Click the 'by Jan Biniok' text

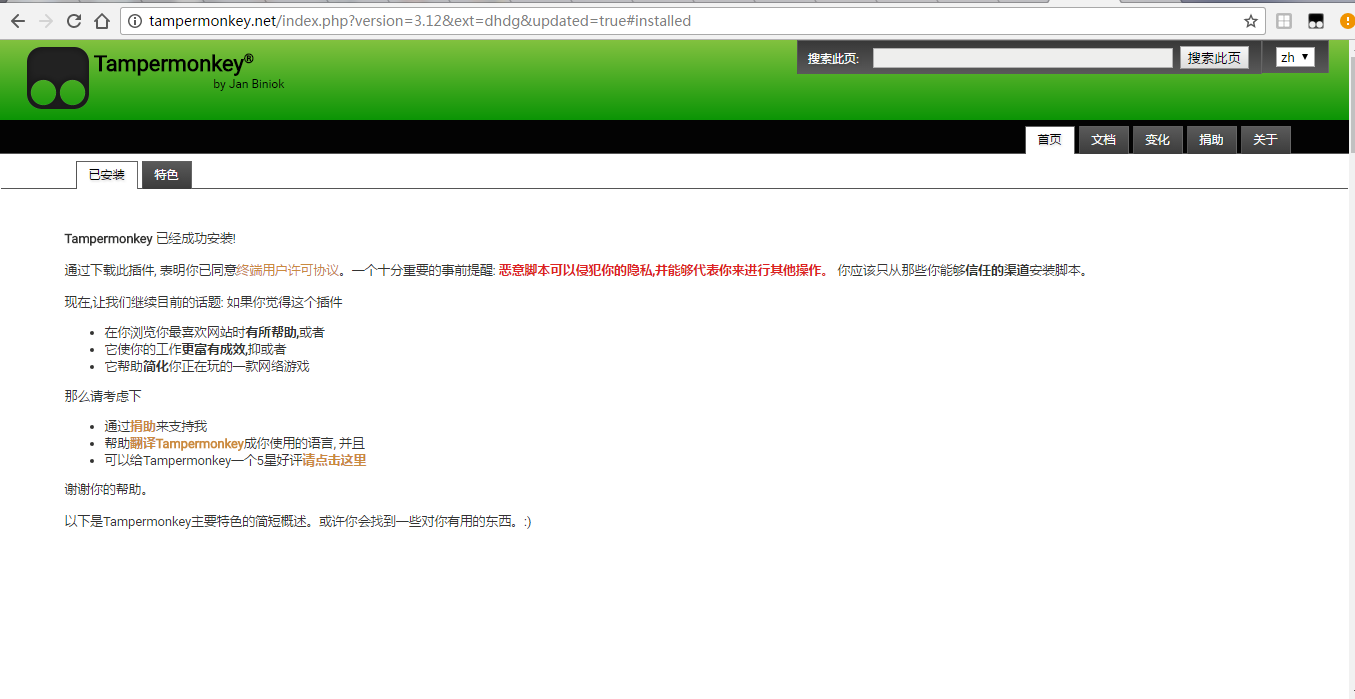pyautogui.click(x=249, y=84)
